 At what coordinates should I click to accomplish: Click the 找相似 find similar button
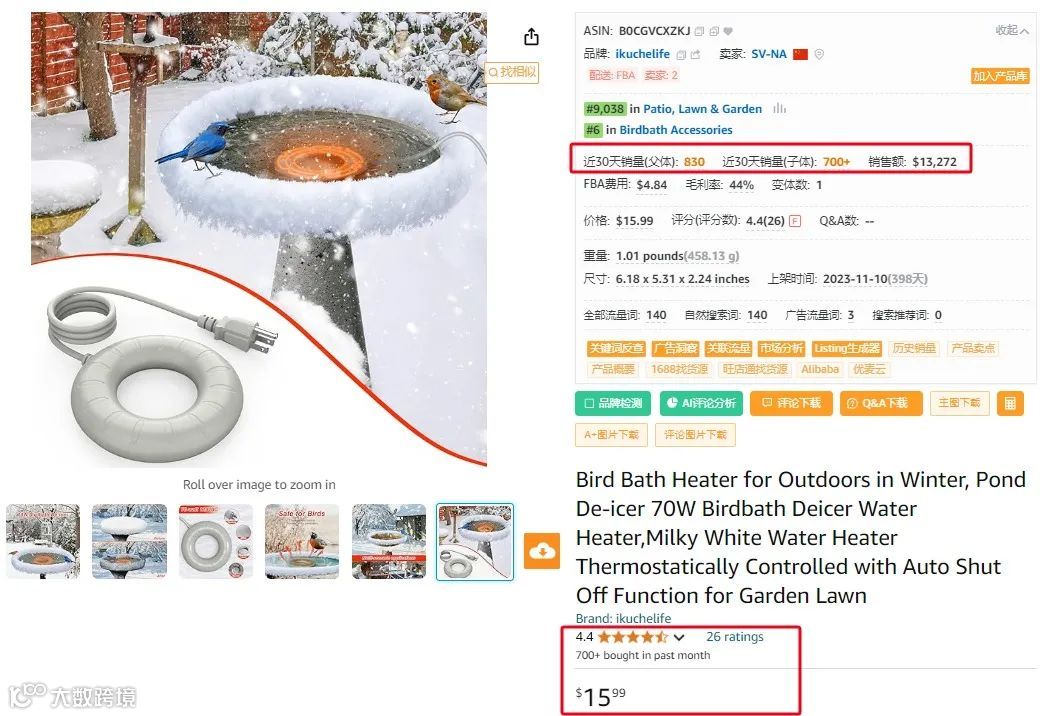(x=512, y=72)
